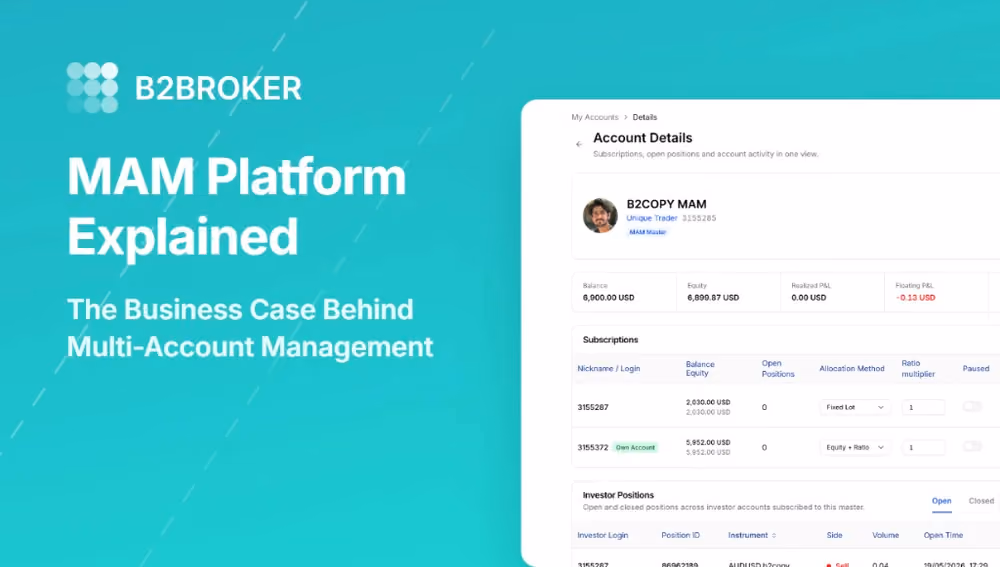Click the Floating P&L -0.13 USD stat

tap(936, 292)
